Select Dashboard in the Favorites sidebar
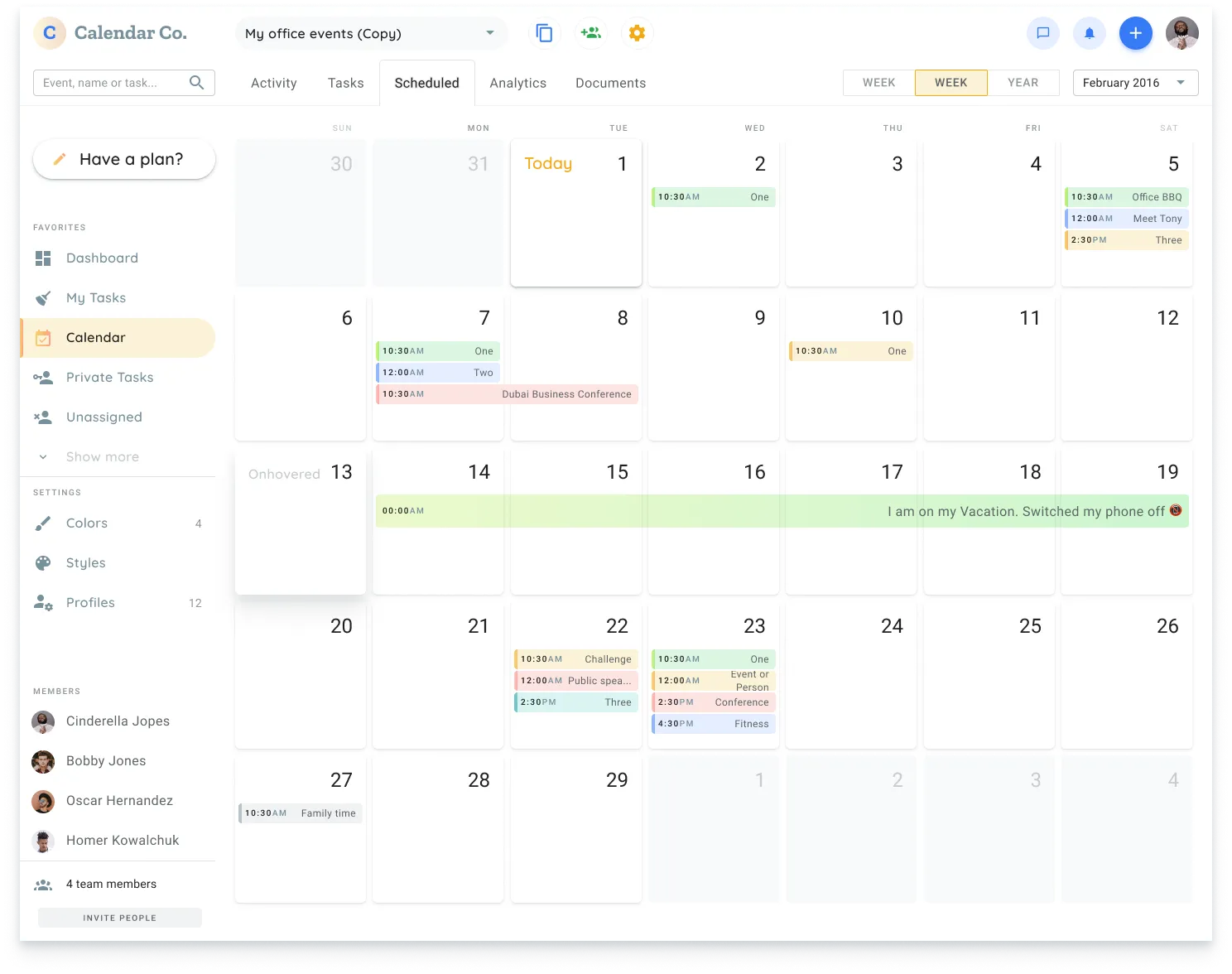 click(102, 258)
